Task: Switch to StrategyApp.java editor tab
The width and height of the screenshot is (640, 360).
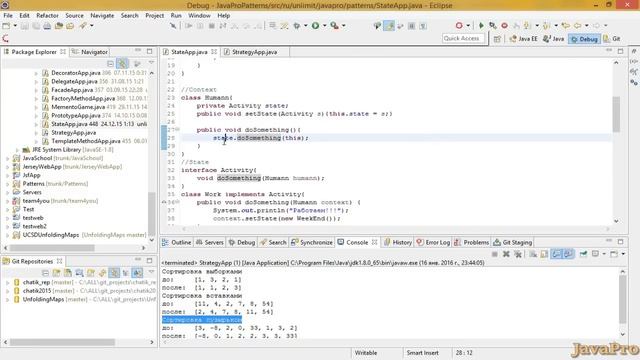Action: (254, 52)
